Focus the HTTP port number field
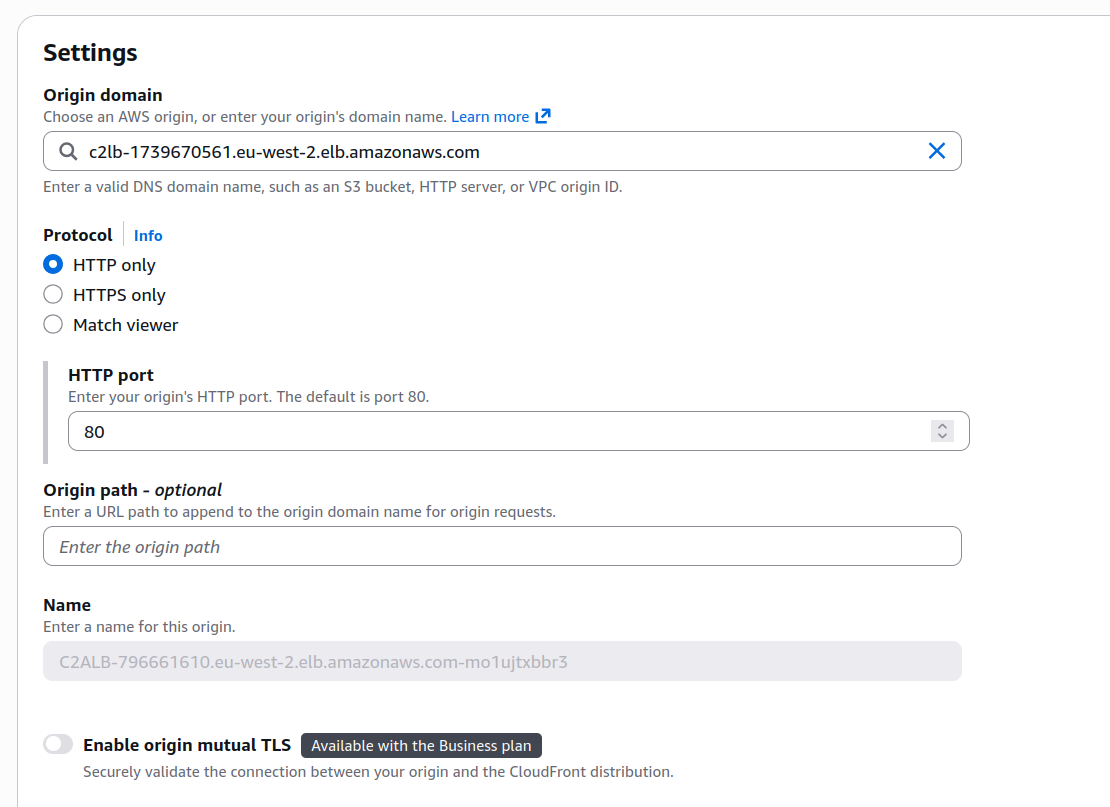The height and width of the screenshot is (807, 1110). click(490, 432)
